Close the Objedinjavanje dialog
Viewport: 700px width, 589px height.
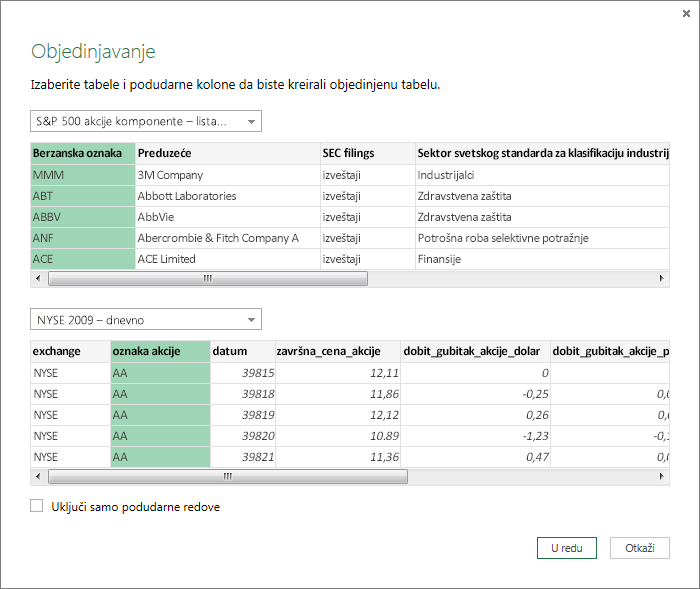click(686, 14)
